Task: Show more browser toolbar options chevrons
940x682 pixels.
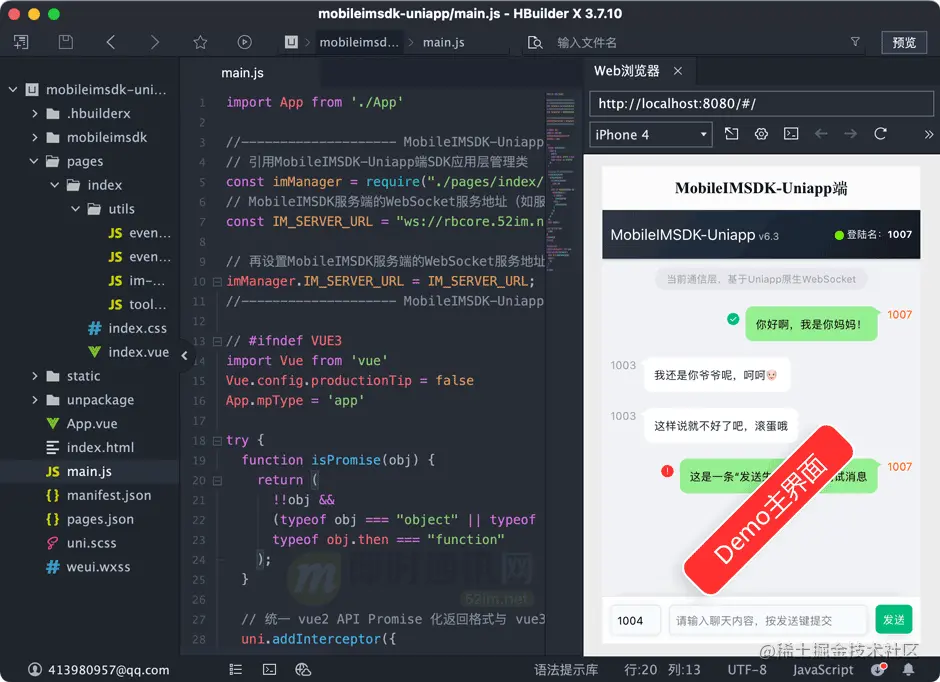Action: pos(929,134)
